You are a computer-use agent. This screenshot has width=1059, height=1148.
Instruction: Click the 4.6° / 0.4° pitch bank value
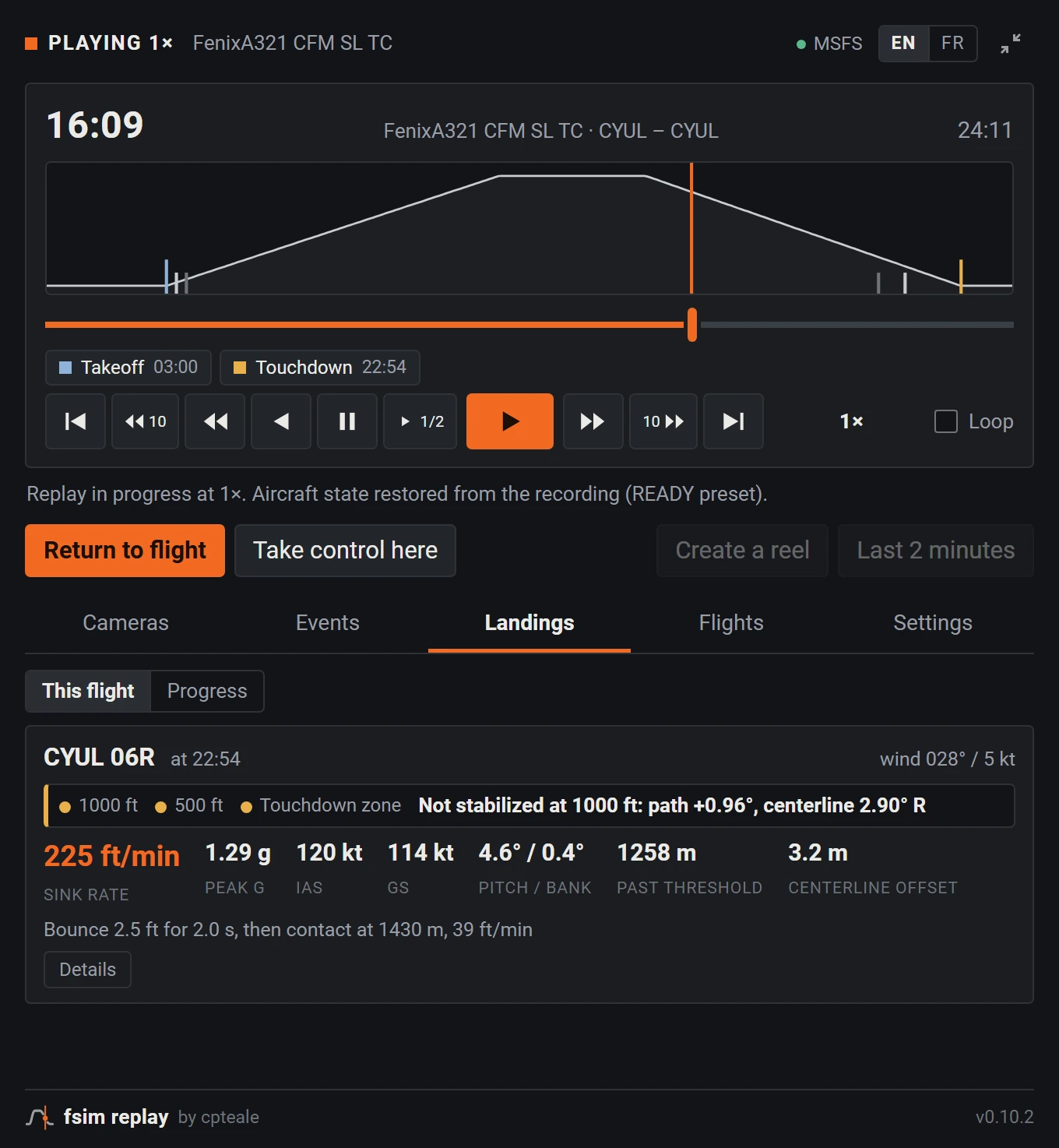(x=531, y=853)
